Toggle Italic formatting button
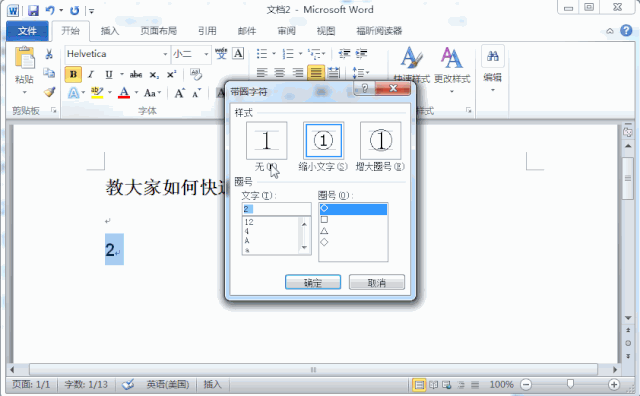The height and width of the screenshot is (396, 640). 91,74
